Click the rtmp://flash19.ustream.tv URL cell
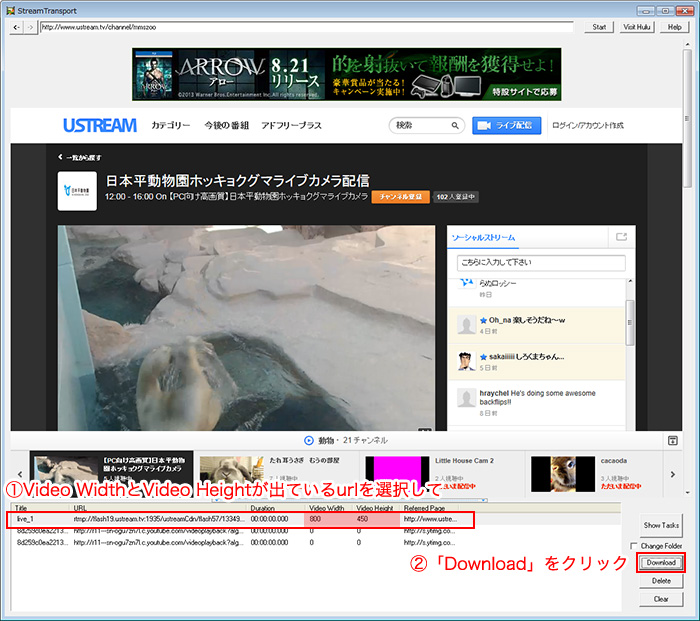The height and width of the screenshot is (621, 700). click(x=159, y=519)
